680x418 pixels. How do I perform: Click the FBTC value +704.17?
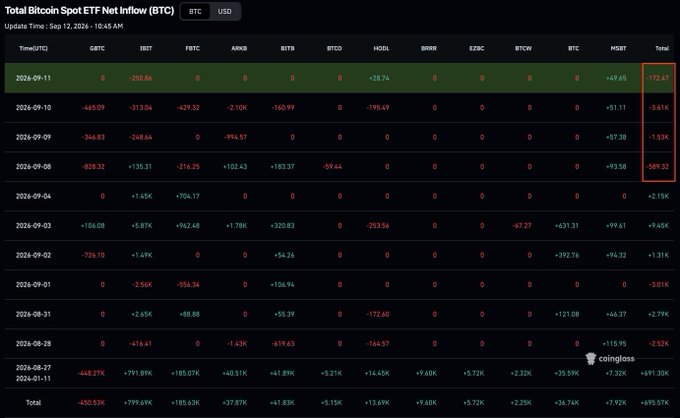[188, 196]
